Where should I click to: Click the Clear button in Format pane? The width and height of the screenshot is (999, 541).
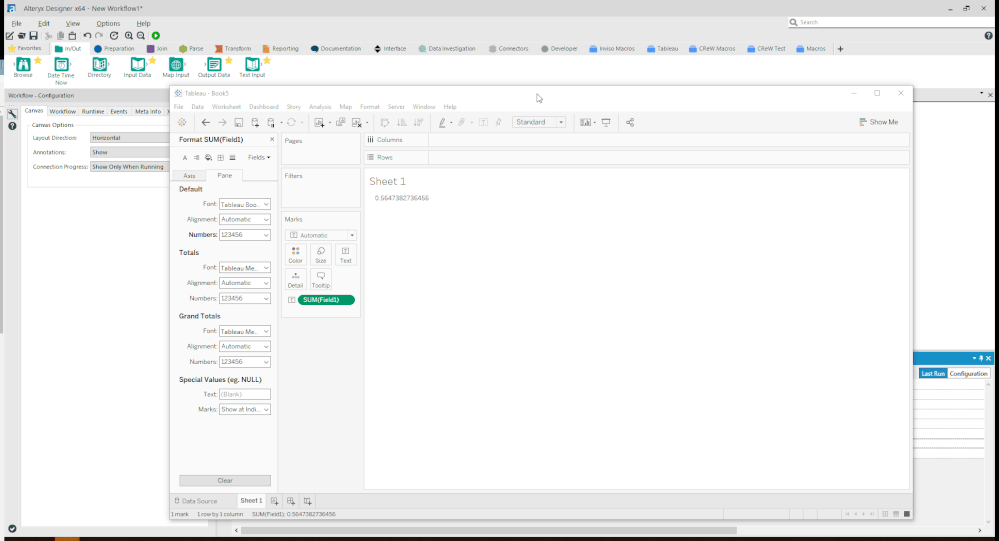pyautogui.click(x=225, y=480)
